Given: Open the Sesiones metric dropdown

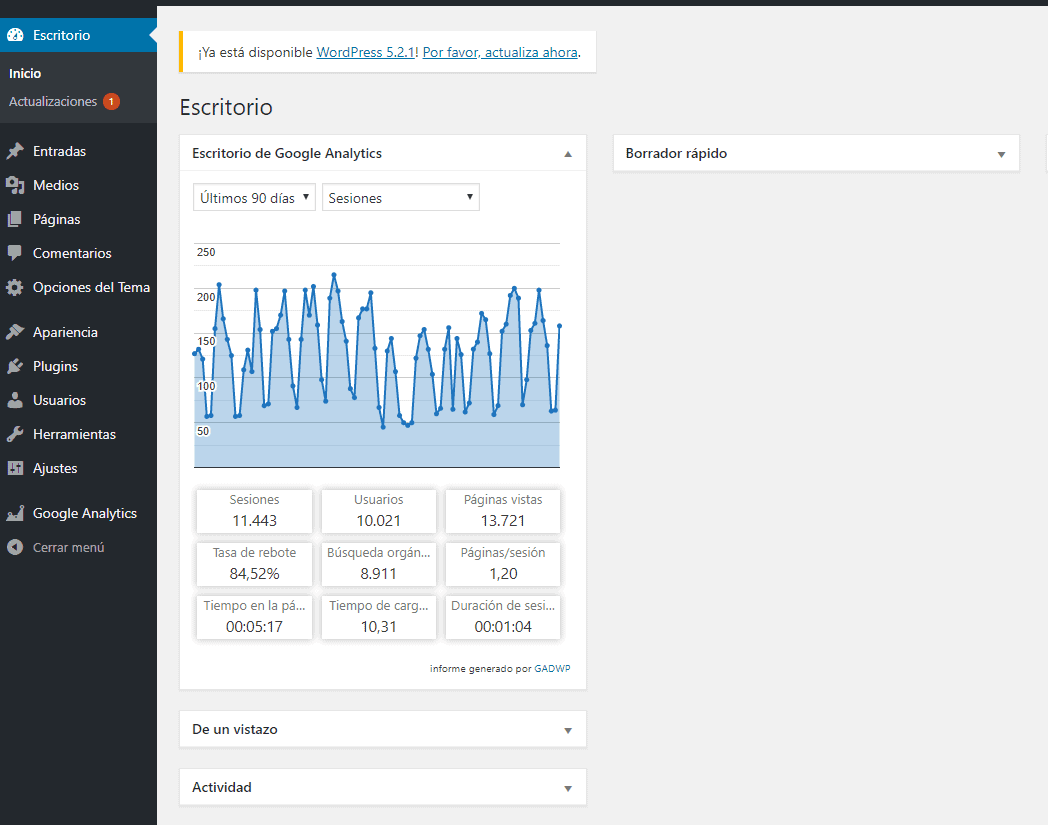Looking at the screenshot, I should pos(400,198).
